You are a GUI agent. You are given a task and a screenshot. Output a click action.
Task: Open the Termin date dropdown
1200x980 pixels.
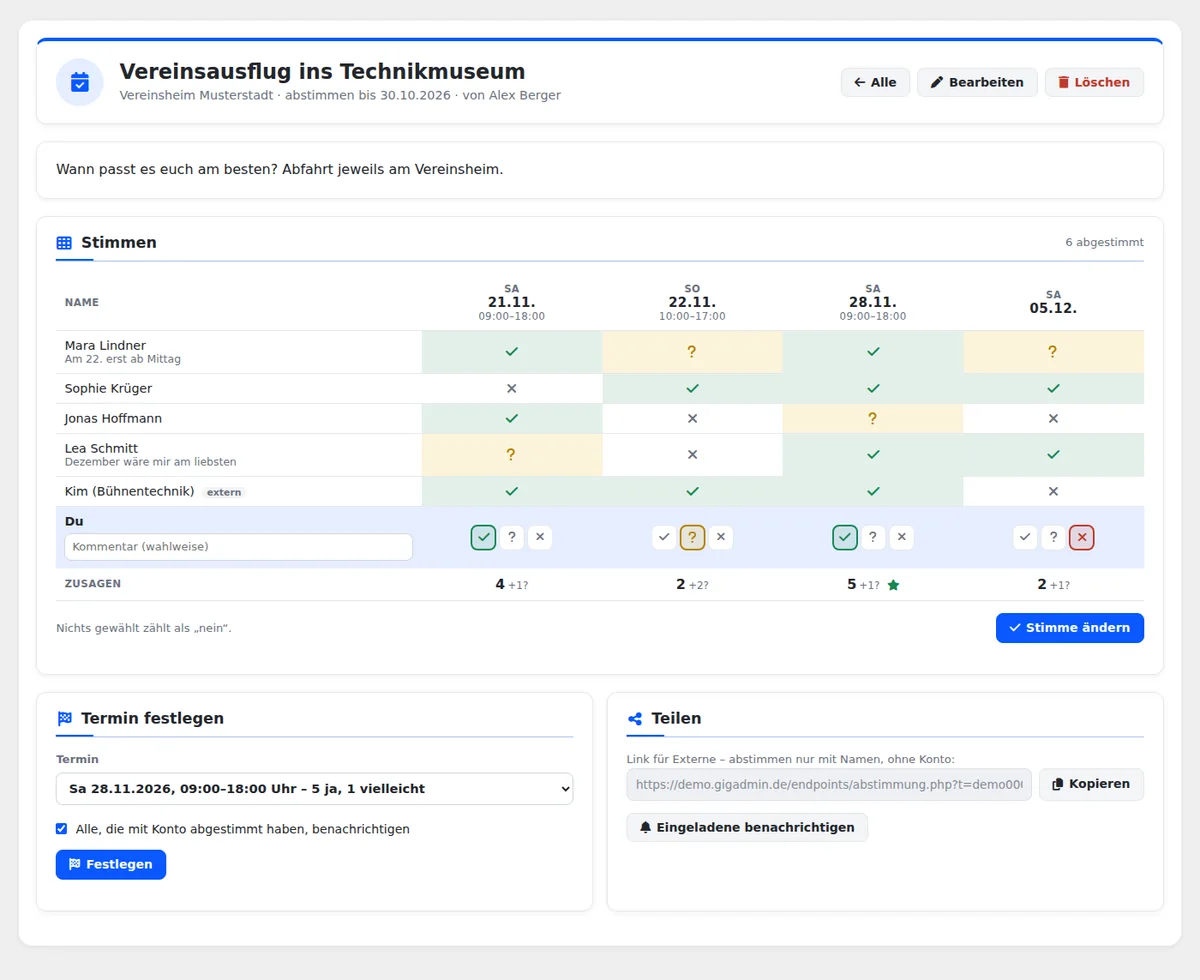314,789
